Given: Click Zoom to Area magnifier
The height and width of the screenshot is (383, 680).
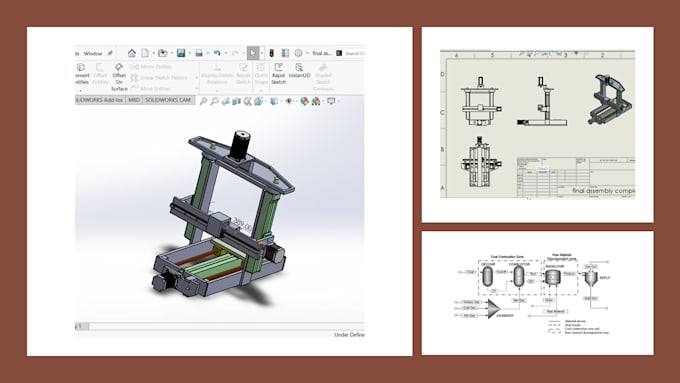Looking at the screenshot, I should [214, 101].
